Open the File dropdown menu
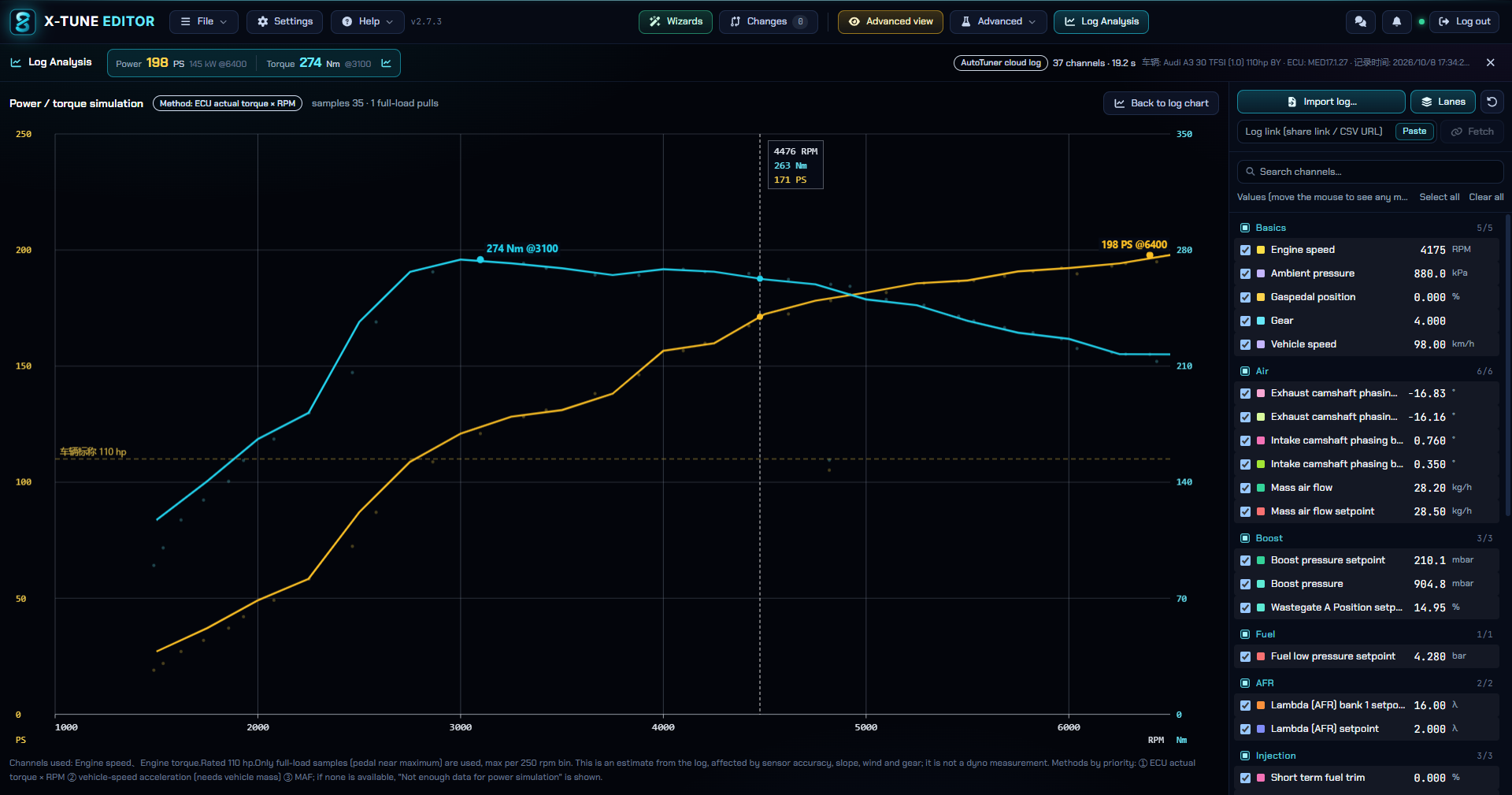 pyautogui.click(x=204, y=22)
